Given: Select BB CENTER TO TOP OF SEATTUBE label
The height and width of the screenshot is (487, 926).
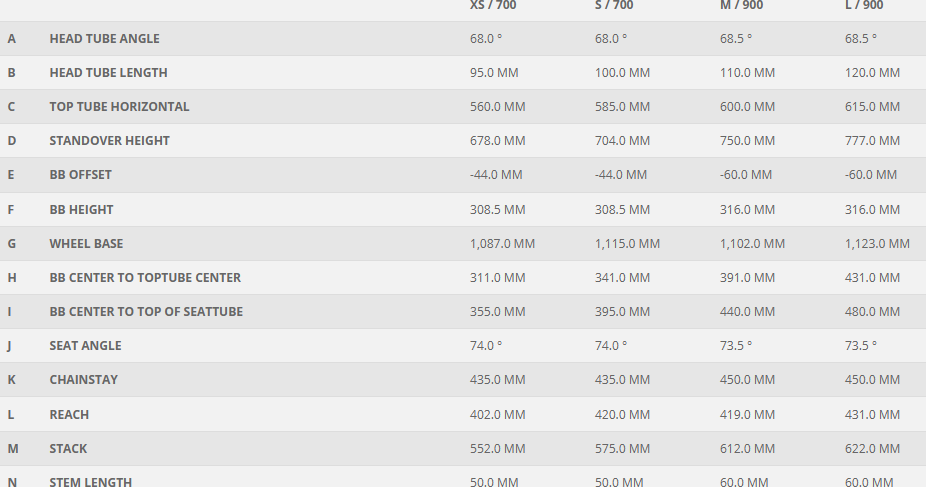Looking at the screenshot, I should click(146, 312).
